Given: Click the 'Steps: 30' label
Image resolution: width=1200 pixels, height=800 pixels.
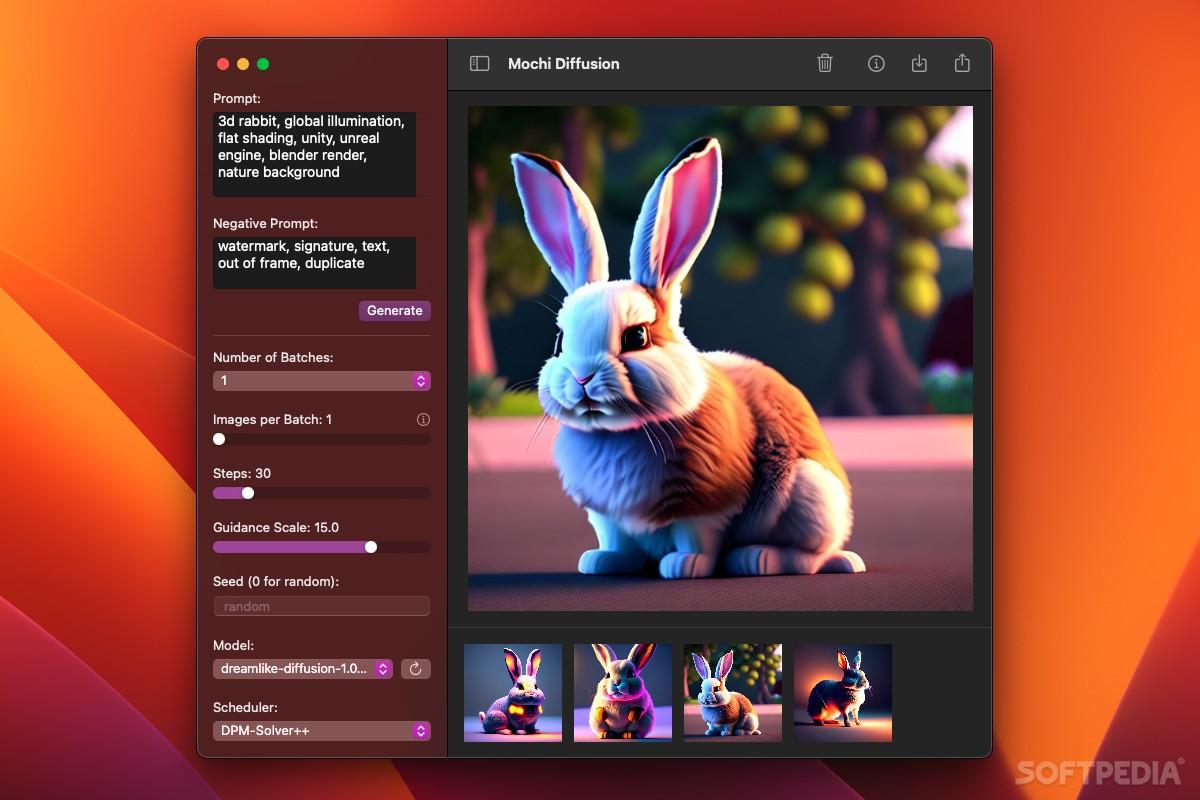Looking at the screenshot, I should click(x=242, y=473).
